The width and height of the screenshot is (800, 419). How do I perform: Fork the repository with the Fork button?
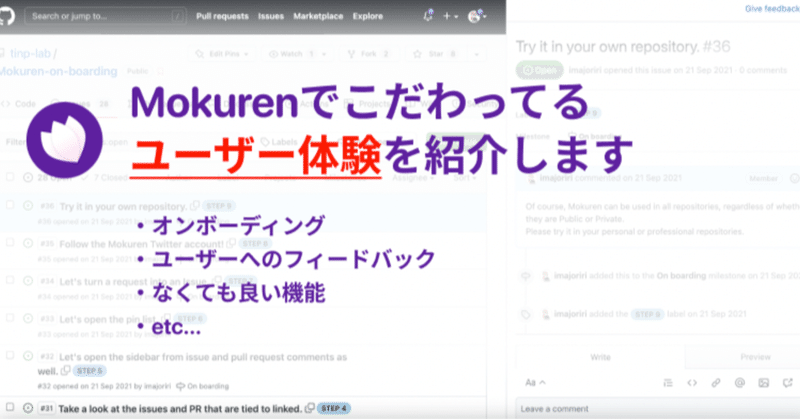[x=369, y=54]
